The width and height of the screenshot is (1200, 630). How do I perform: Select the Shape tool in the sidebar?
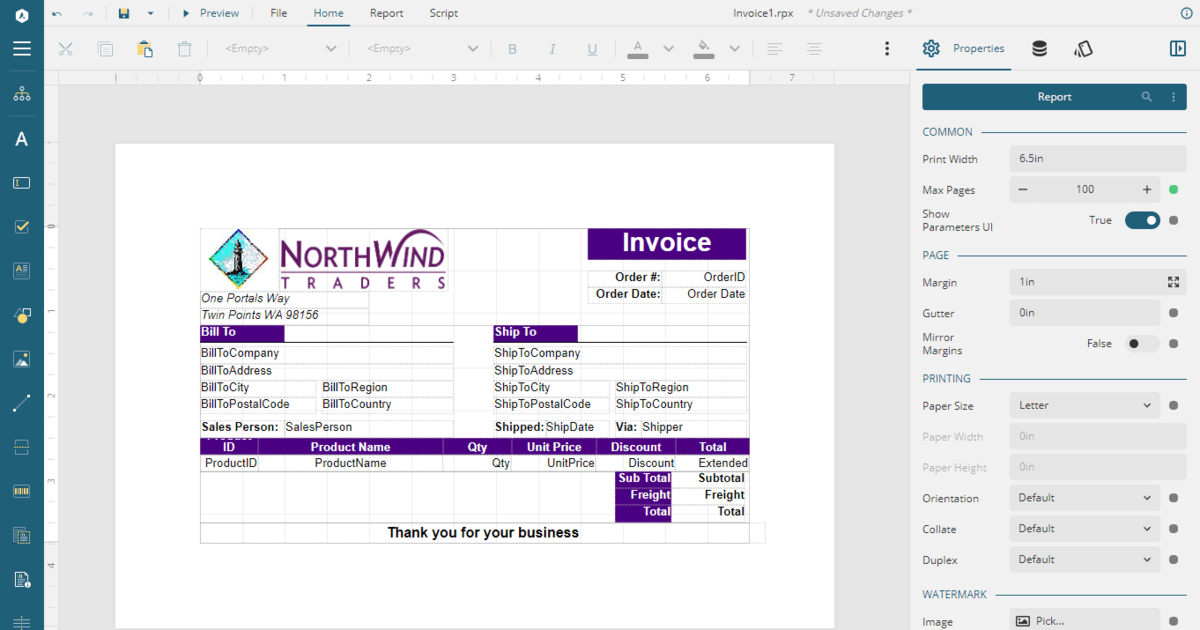point(21,315)
